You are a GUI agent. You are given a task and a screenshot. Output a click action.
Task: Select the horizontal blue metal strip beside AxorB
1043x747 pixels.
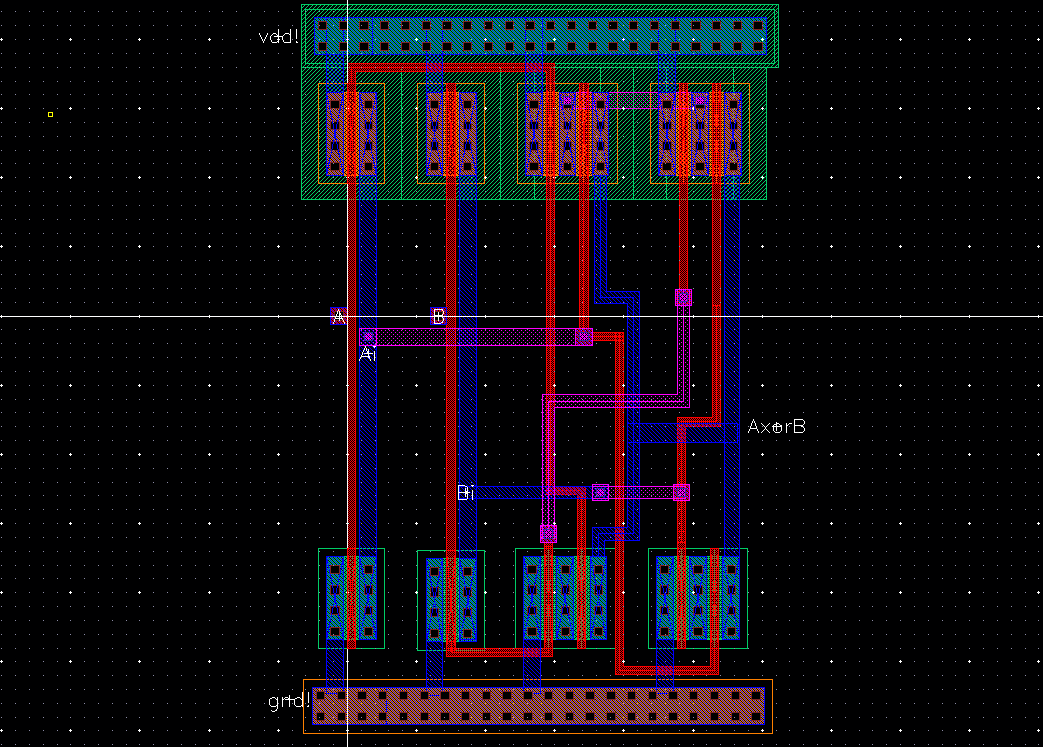tap(682, 433)
